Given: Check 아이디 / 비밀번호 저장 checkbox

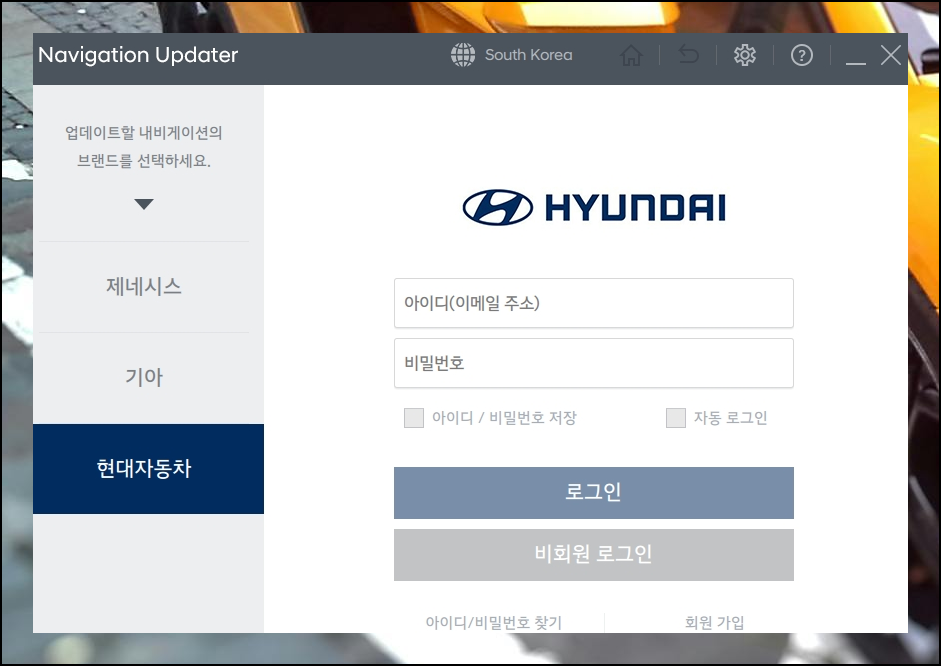Looking at the screenshot, I should [x=414, y=418].
